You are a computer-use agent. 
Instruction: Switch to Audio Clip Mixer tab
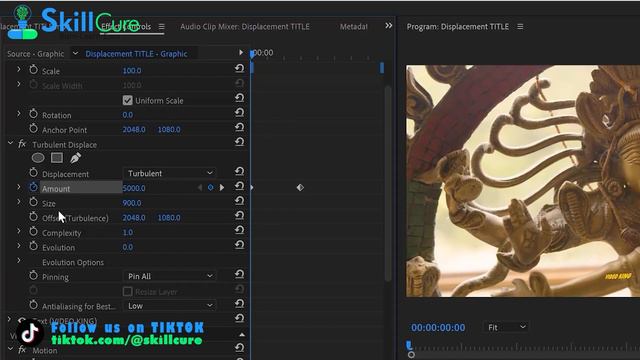pos(245,27)
